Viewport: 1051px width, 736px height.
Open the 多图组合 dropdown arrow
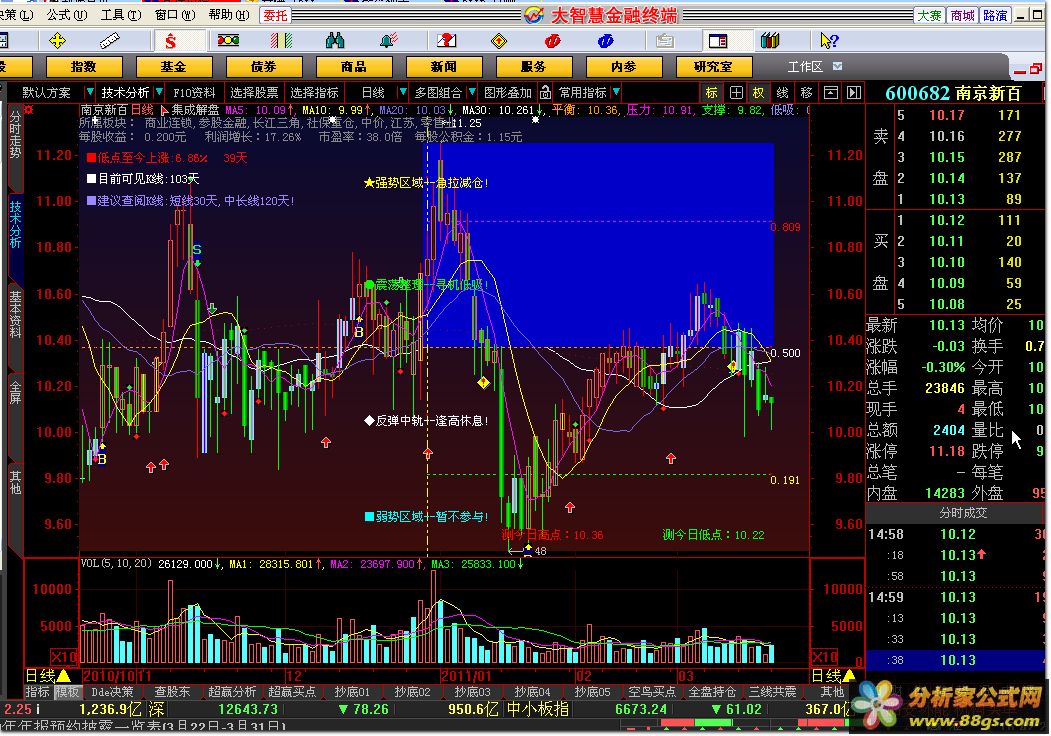(472, 92)
